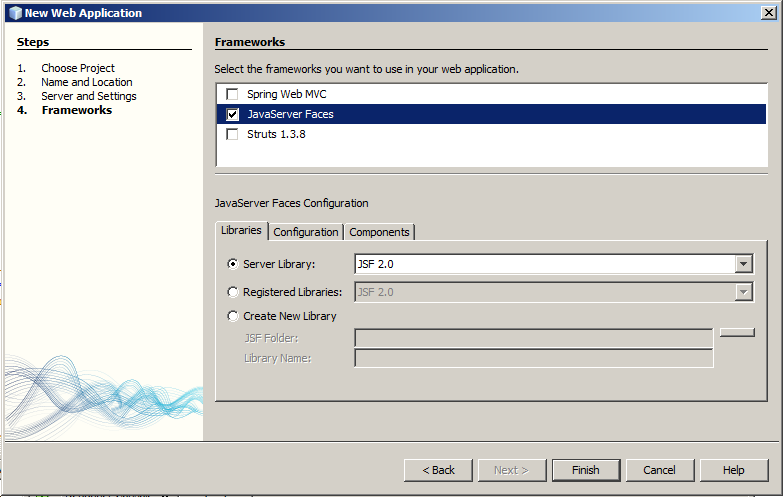The height and width of the screenshot is (497, 783).
Task: Open the Components tab
Action: [x=379, y=232]
